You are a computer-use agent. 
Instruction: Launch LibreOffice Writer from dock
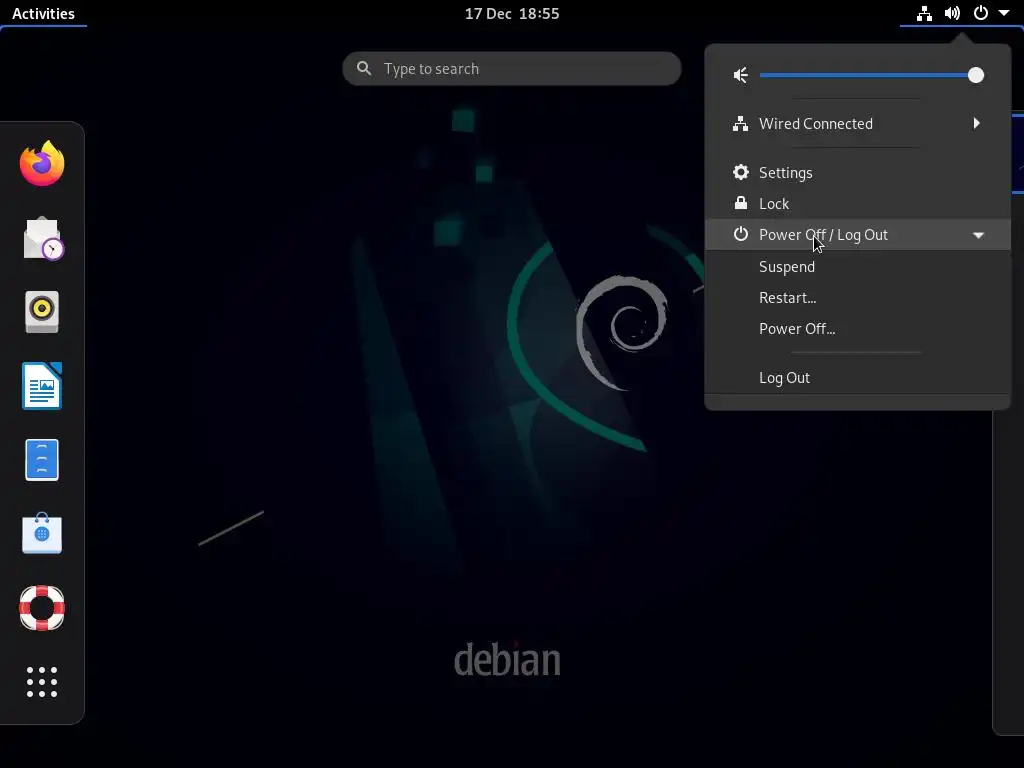pyautogui.click(x=42, y=385)
